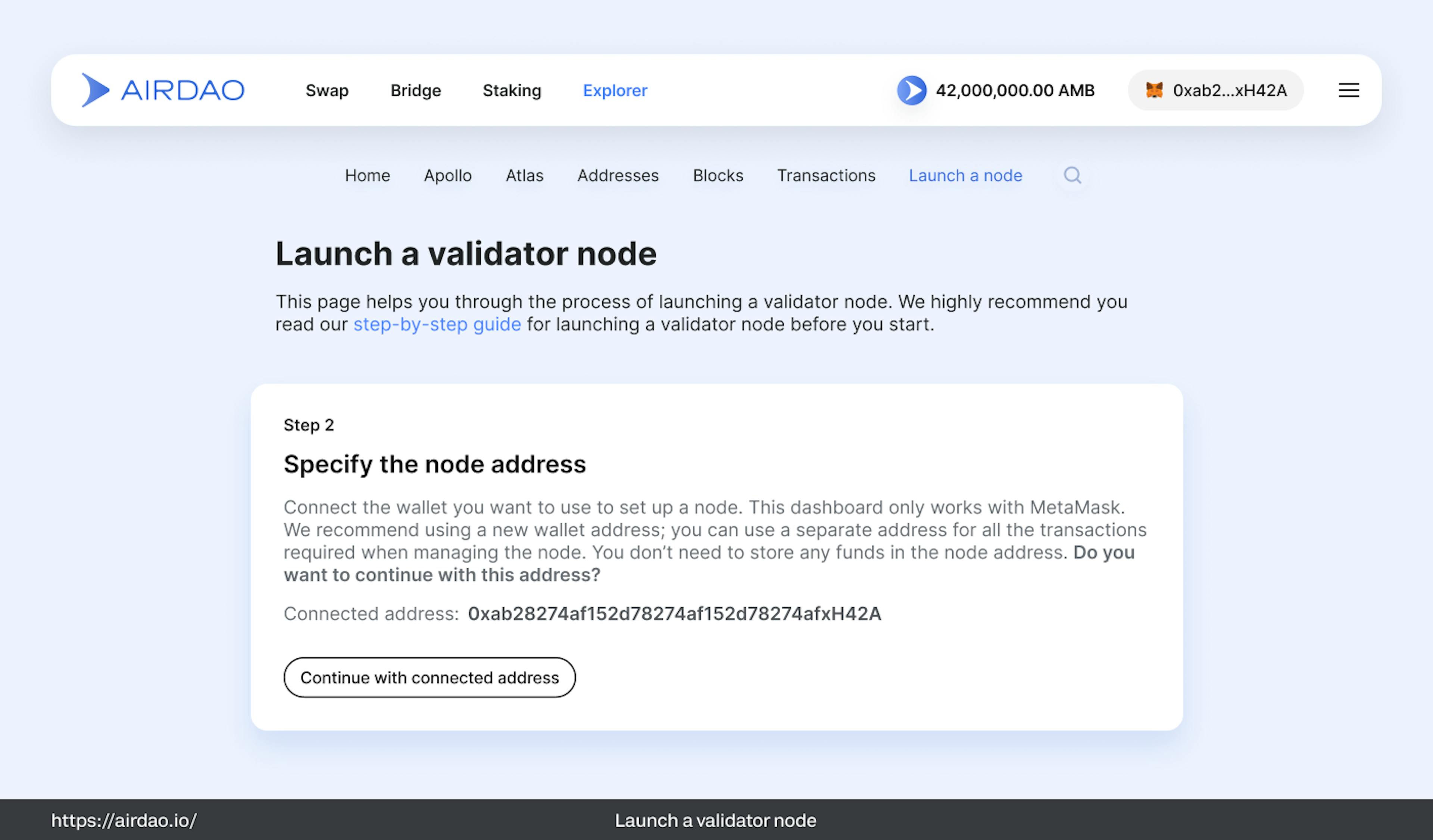Go to the Staking section

point(512,90)
